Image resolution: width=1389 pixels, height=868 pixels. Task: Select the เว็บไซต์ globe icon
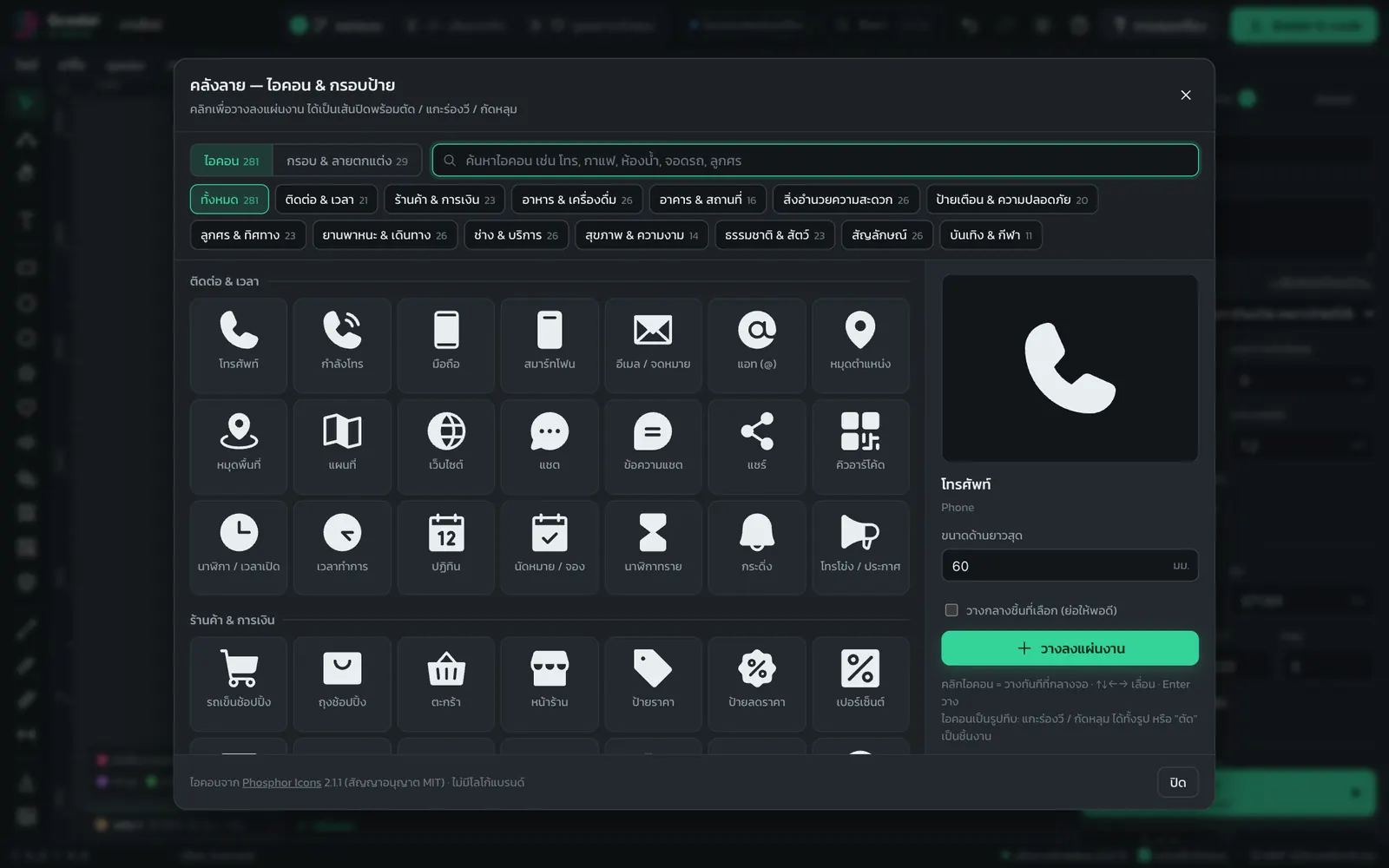coord(446,447)
